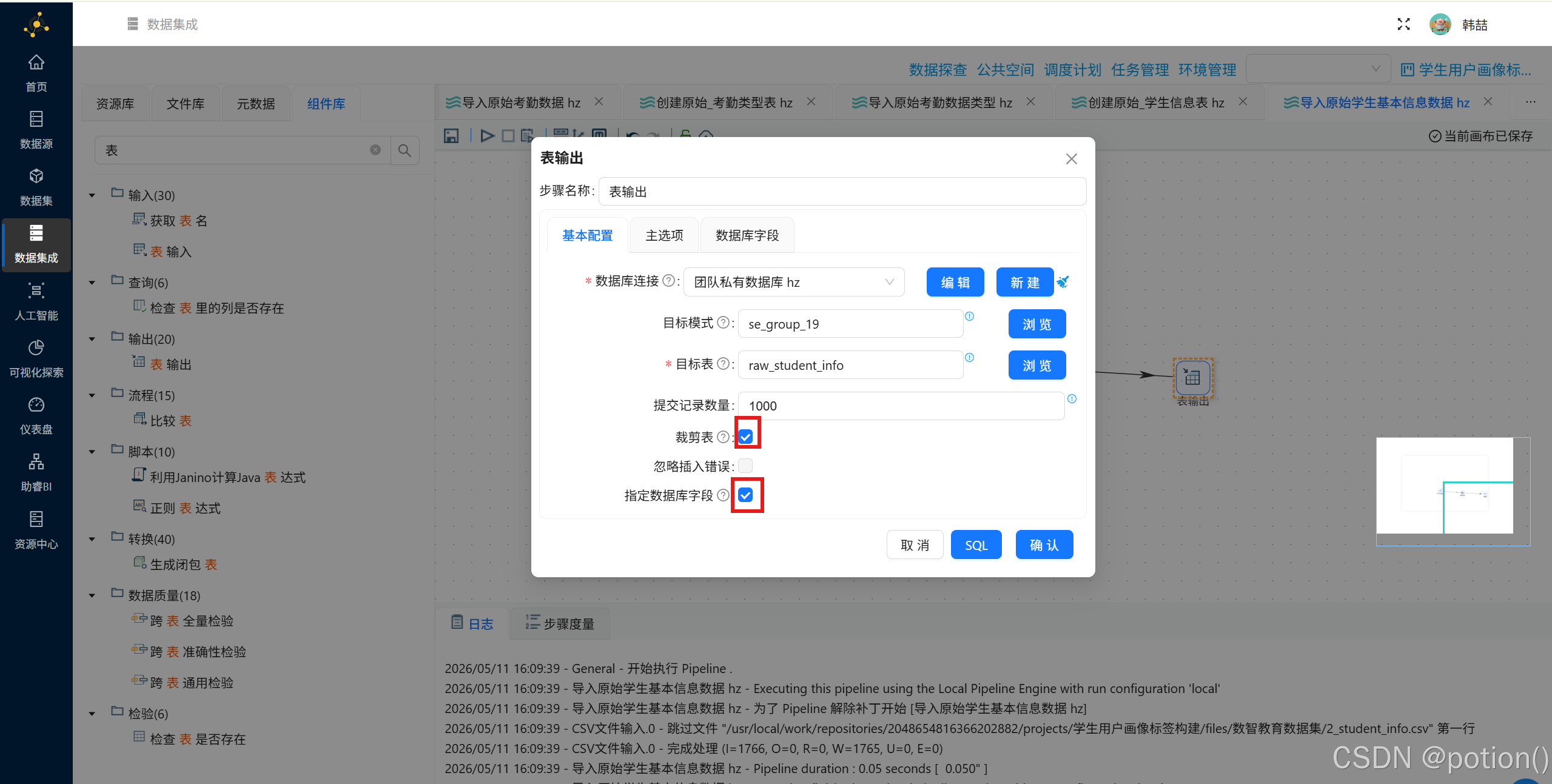Enable the 忽略插入错误 checkbox
This screenshot has width=1552, height=784.
point(746,466)
